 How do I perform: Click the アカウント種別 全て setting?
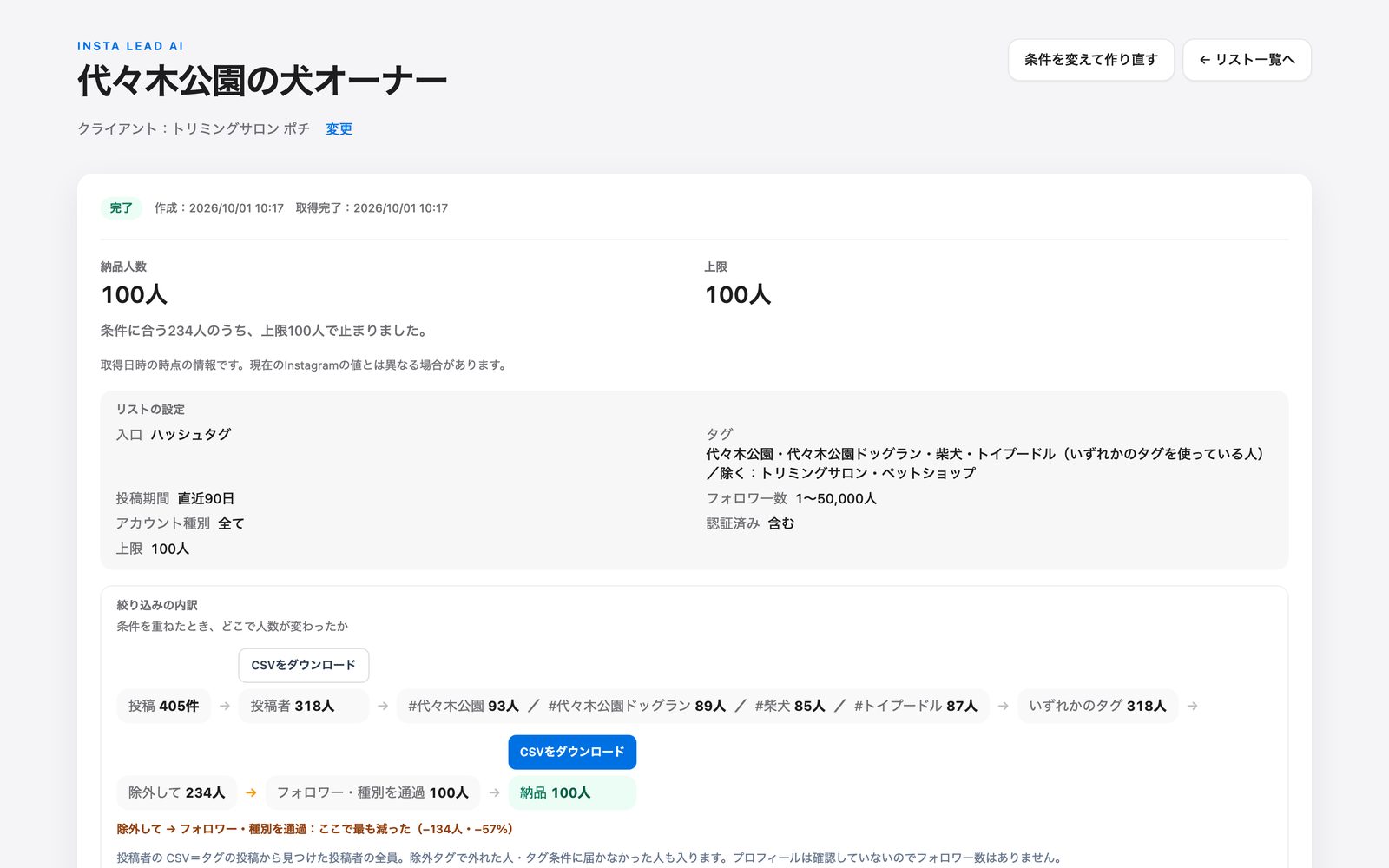181,523
